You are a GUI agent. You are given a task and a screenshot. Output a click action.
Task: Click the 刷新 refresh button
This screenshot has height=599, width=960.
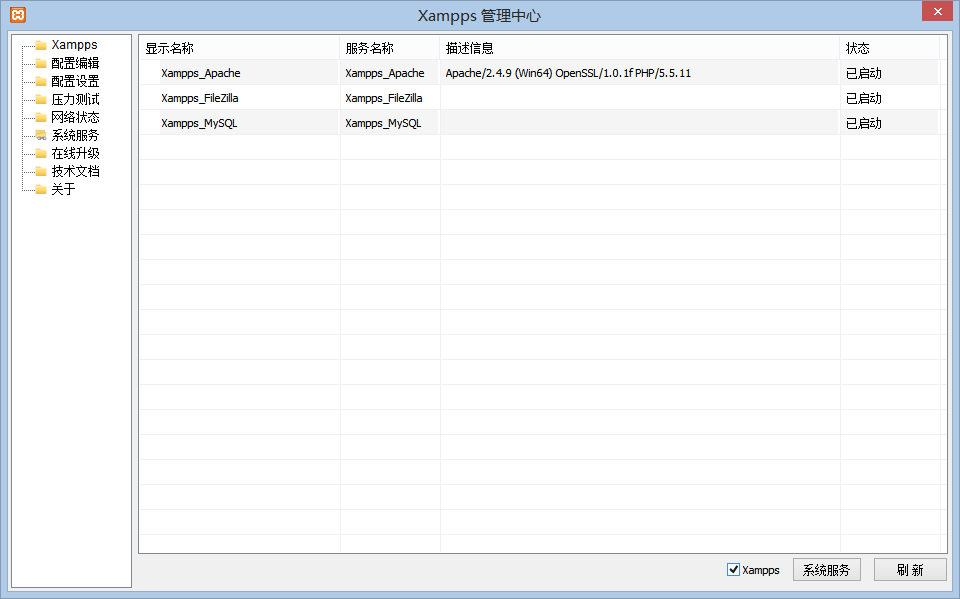pyautogui.click(x=910, y=570)
